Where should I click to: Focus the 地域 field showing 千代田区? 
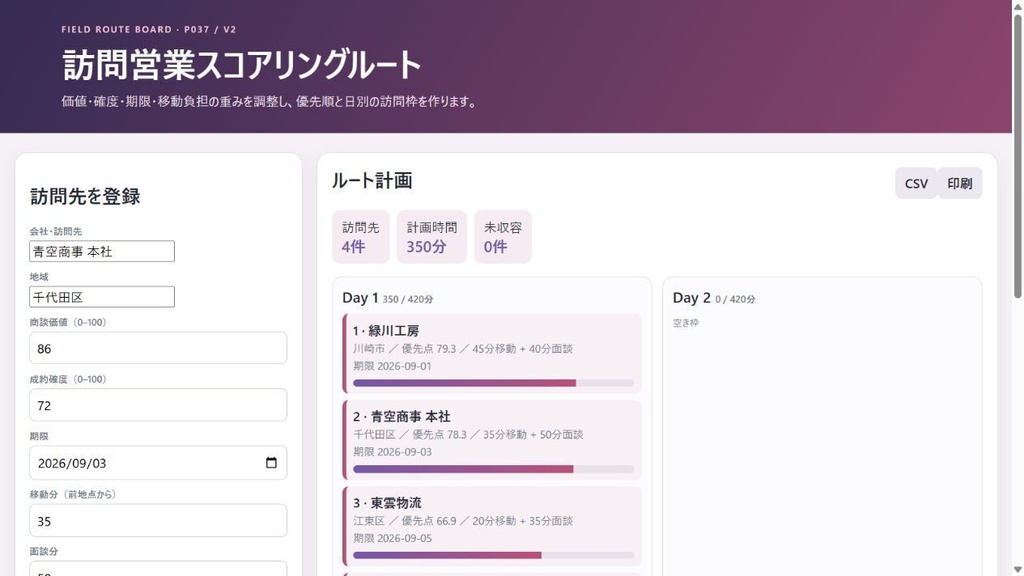coord(102,297)
